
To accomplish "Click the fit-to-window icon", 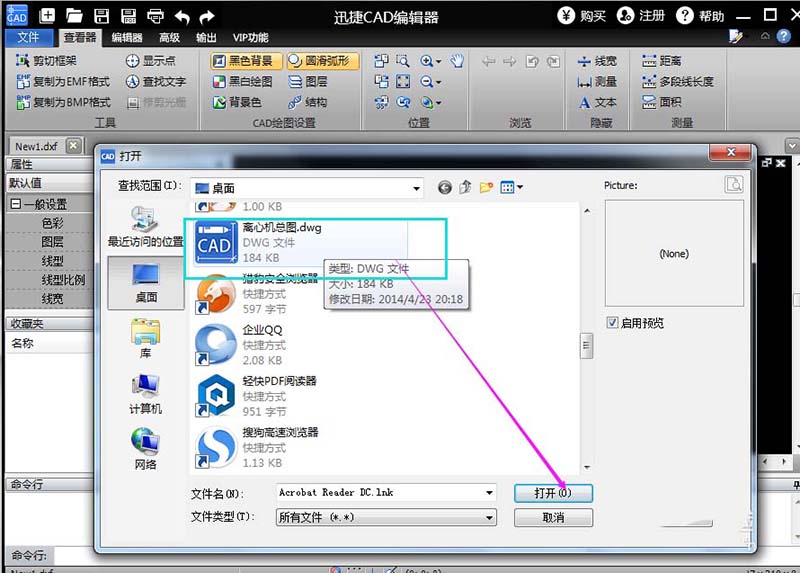I will 403,82.
